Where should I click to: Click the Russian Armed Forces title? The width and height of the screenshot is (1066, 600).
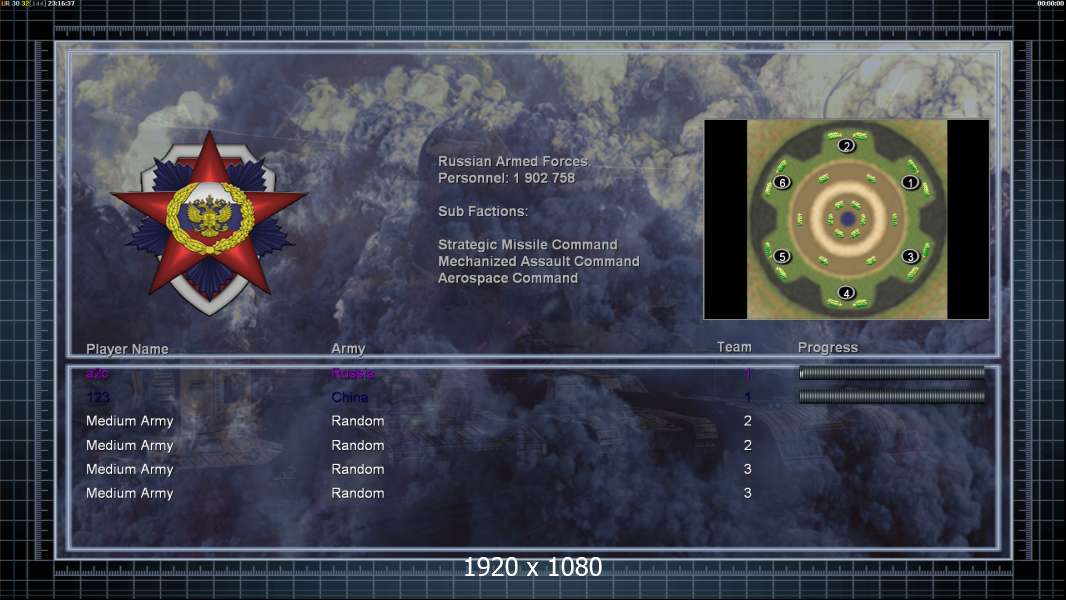(514, 161)
